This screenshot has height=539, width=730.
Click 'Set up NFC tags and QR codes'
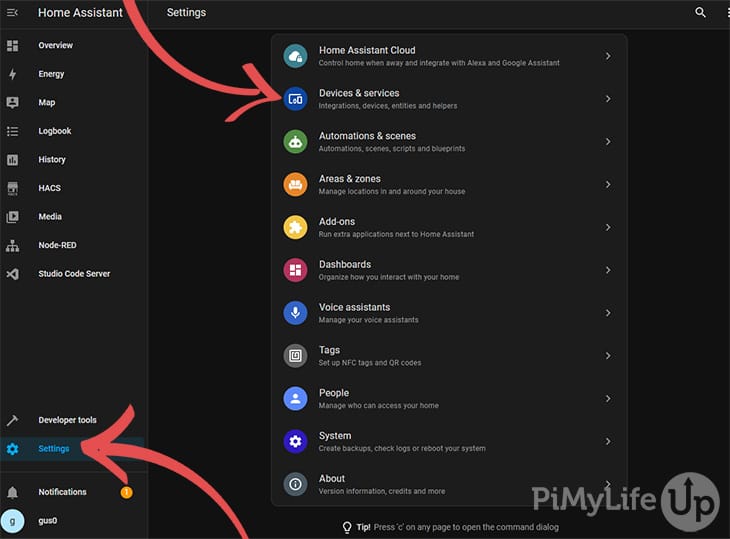[370, 363]
